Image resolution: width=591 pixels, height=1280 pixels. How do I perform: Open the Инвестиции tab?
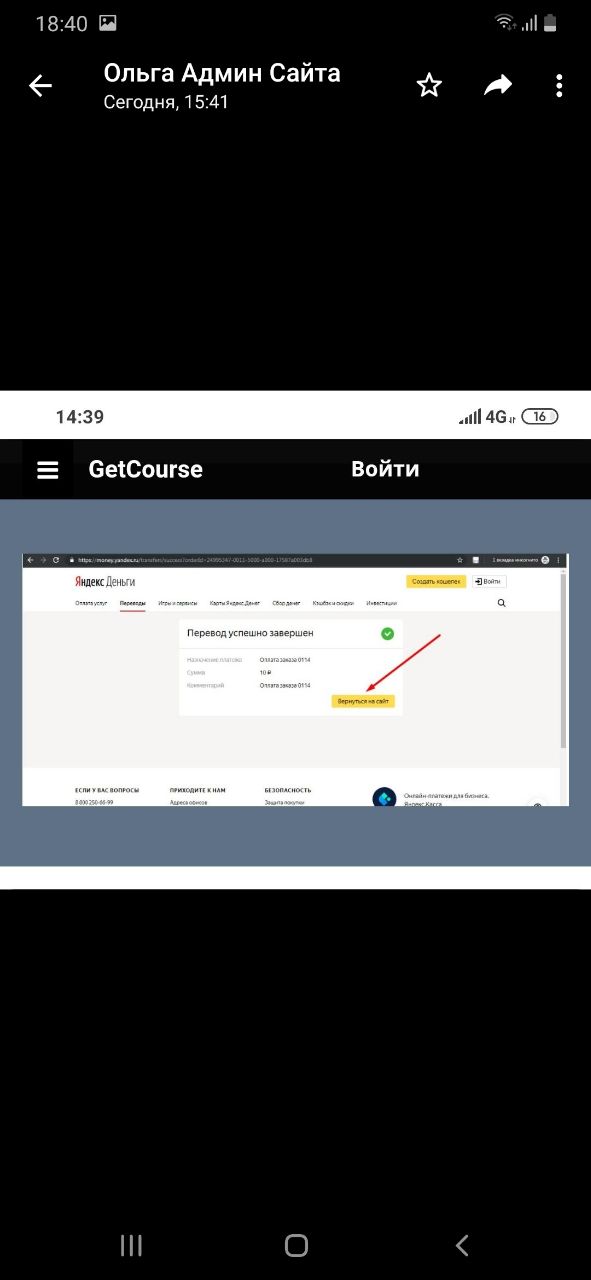pos(381,604)
